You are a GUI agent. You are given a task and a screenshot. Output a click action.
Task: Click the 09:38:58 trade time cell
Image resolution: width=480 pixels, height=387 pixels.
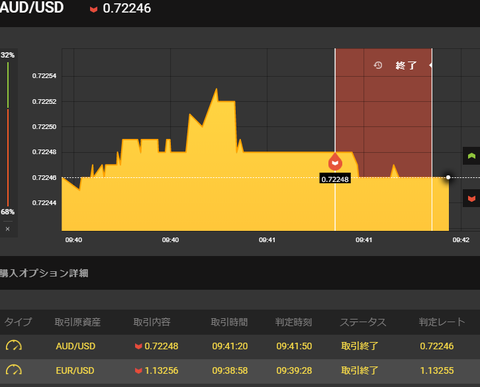[x=230, y=371]
